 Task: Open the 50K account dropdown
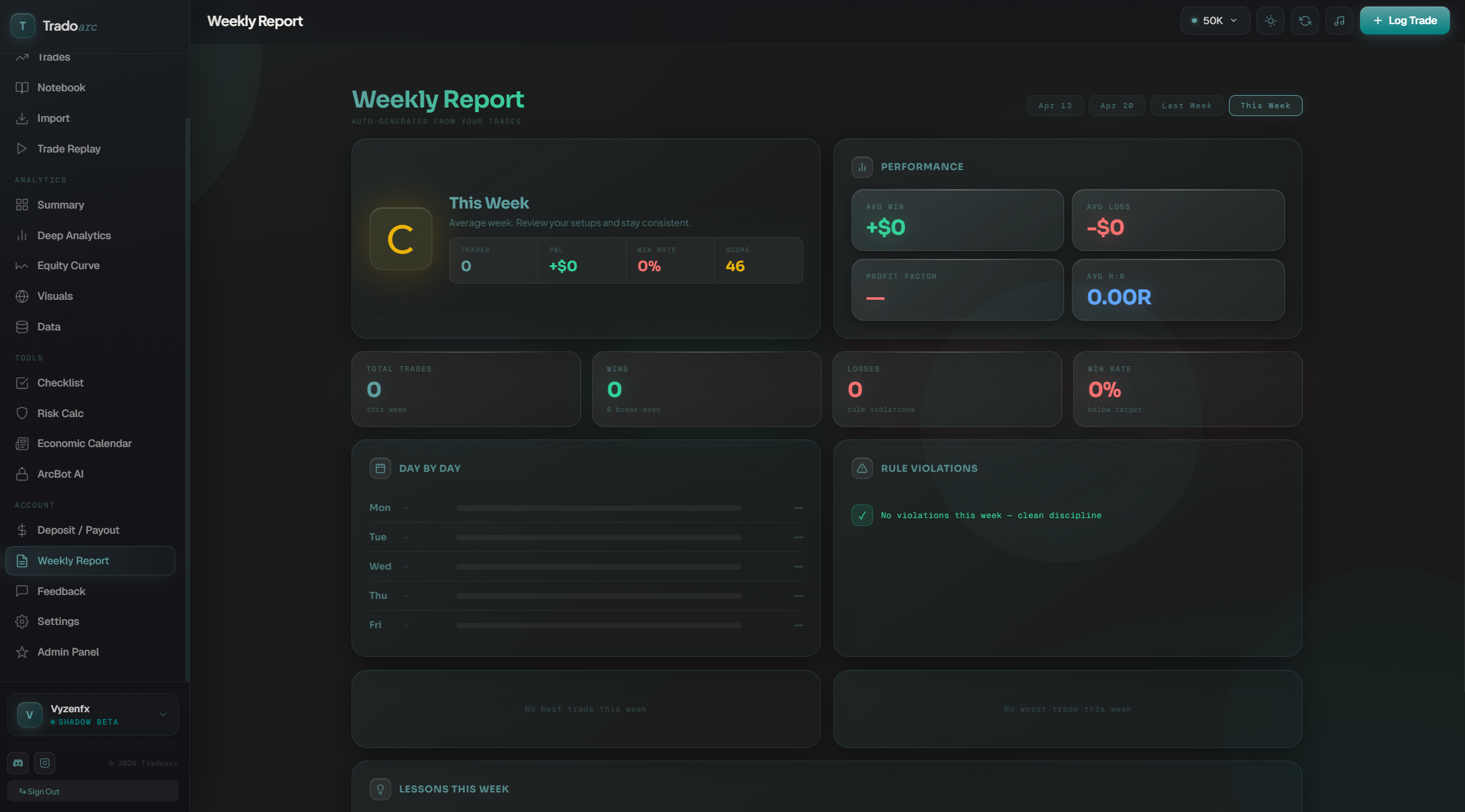point(1215,21)
